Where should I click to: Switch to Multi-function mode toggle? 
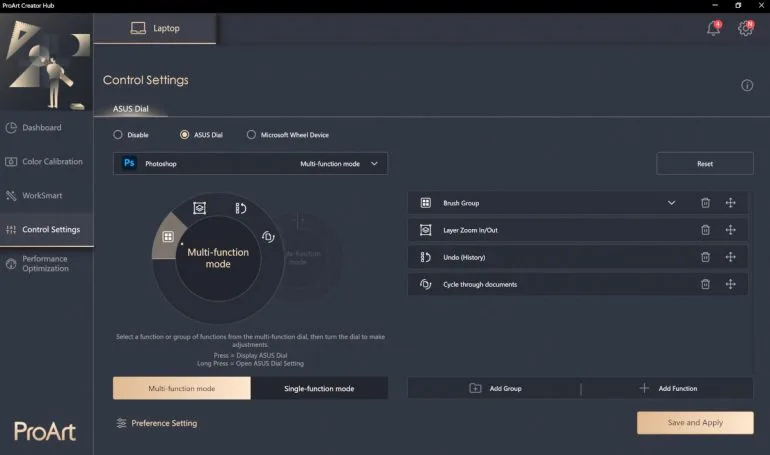tap(182, 388)
